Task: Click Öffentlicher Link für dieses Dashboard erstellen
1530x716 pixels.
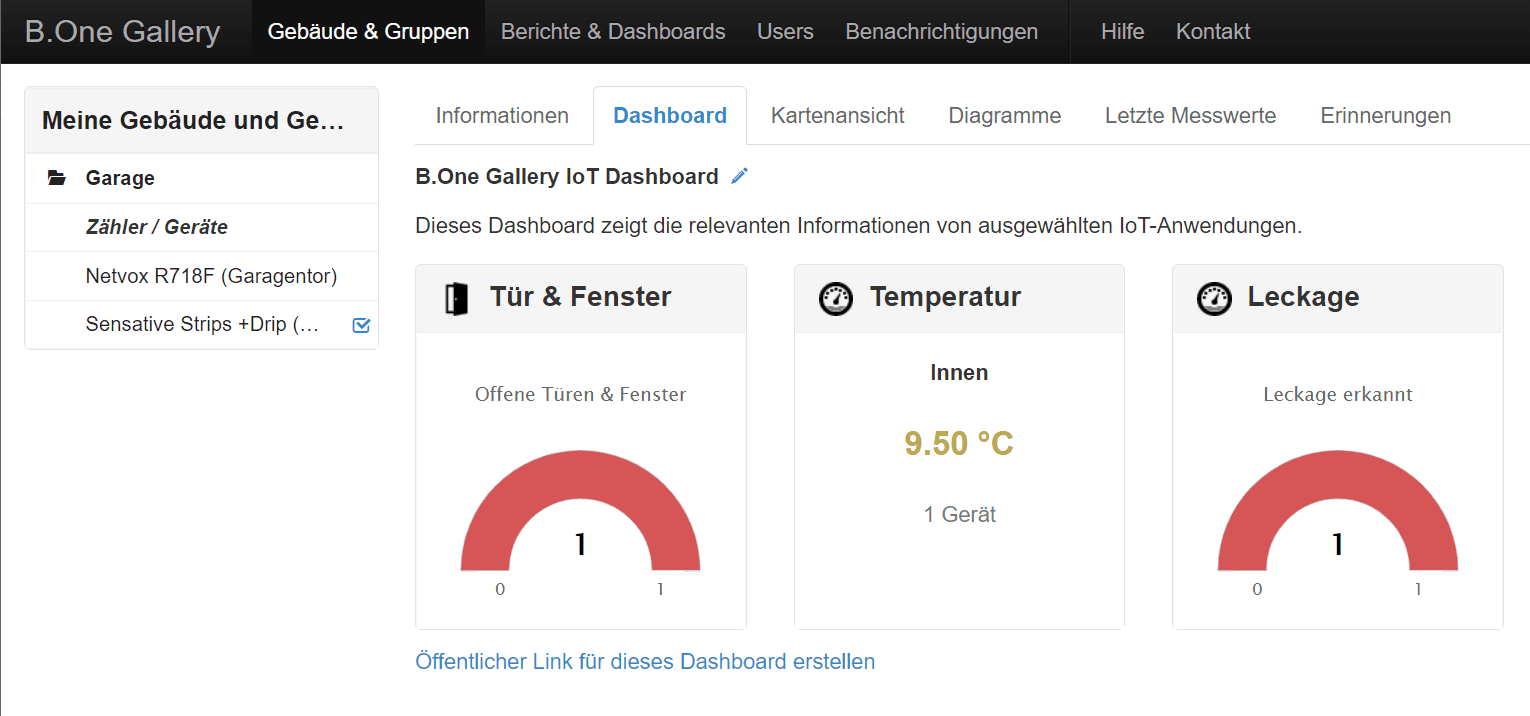Action: (645, 661)
